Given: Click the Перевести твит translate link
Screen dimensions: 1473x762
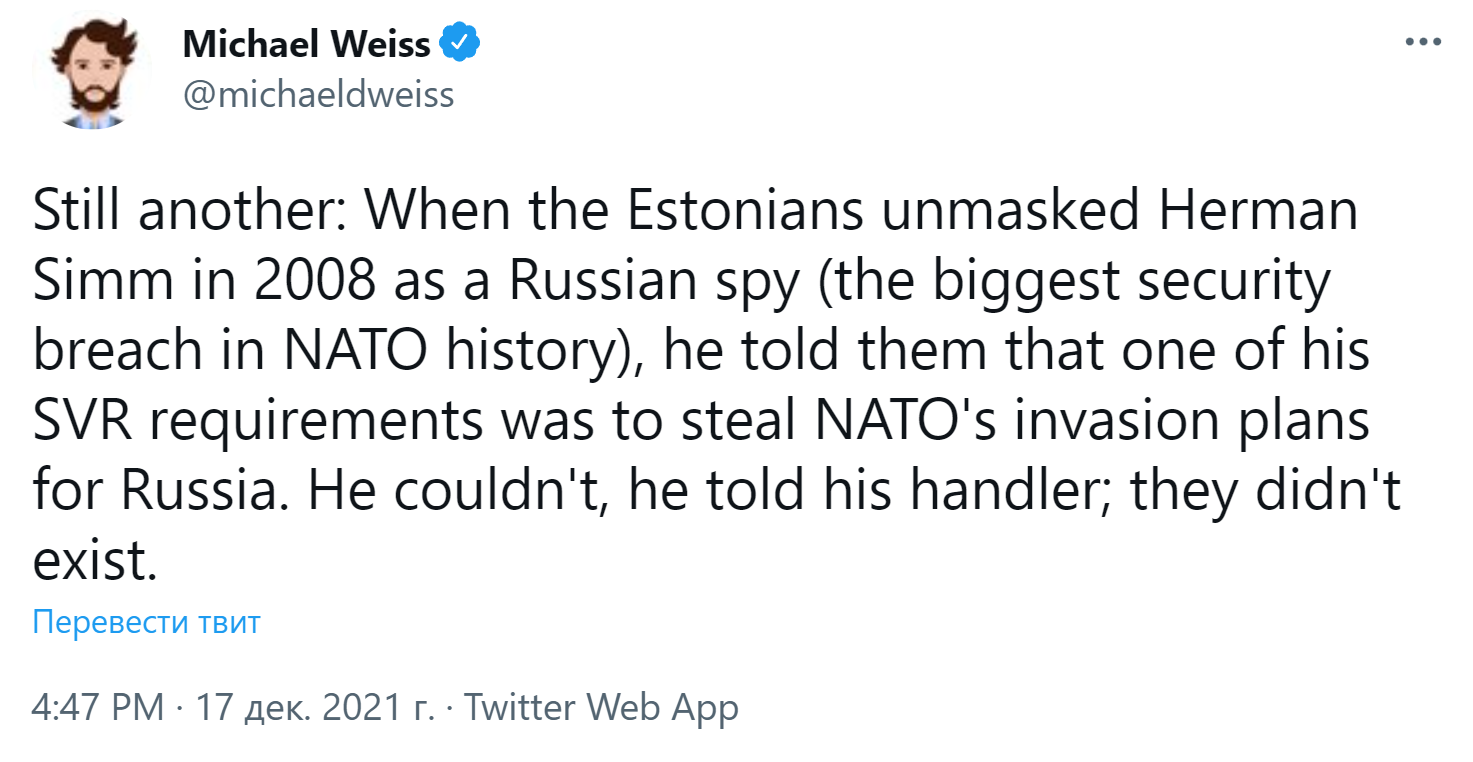Looking at the screenshot, I should [x=146, y=622].
